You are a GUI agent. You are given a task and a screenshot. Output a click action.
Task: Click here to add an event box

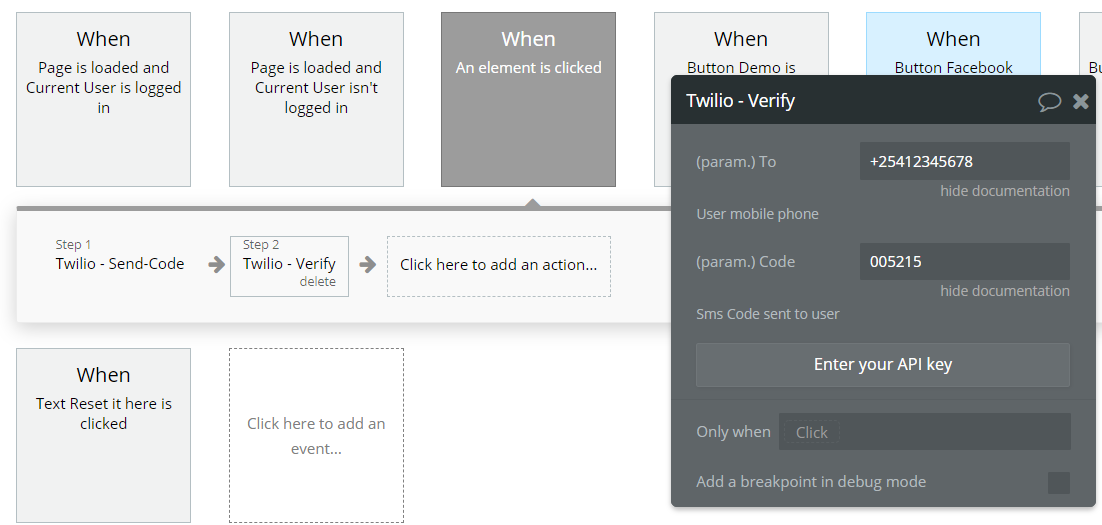(x=316, y=436)
